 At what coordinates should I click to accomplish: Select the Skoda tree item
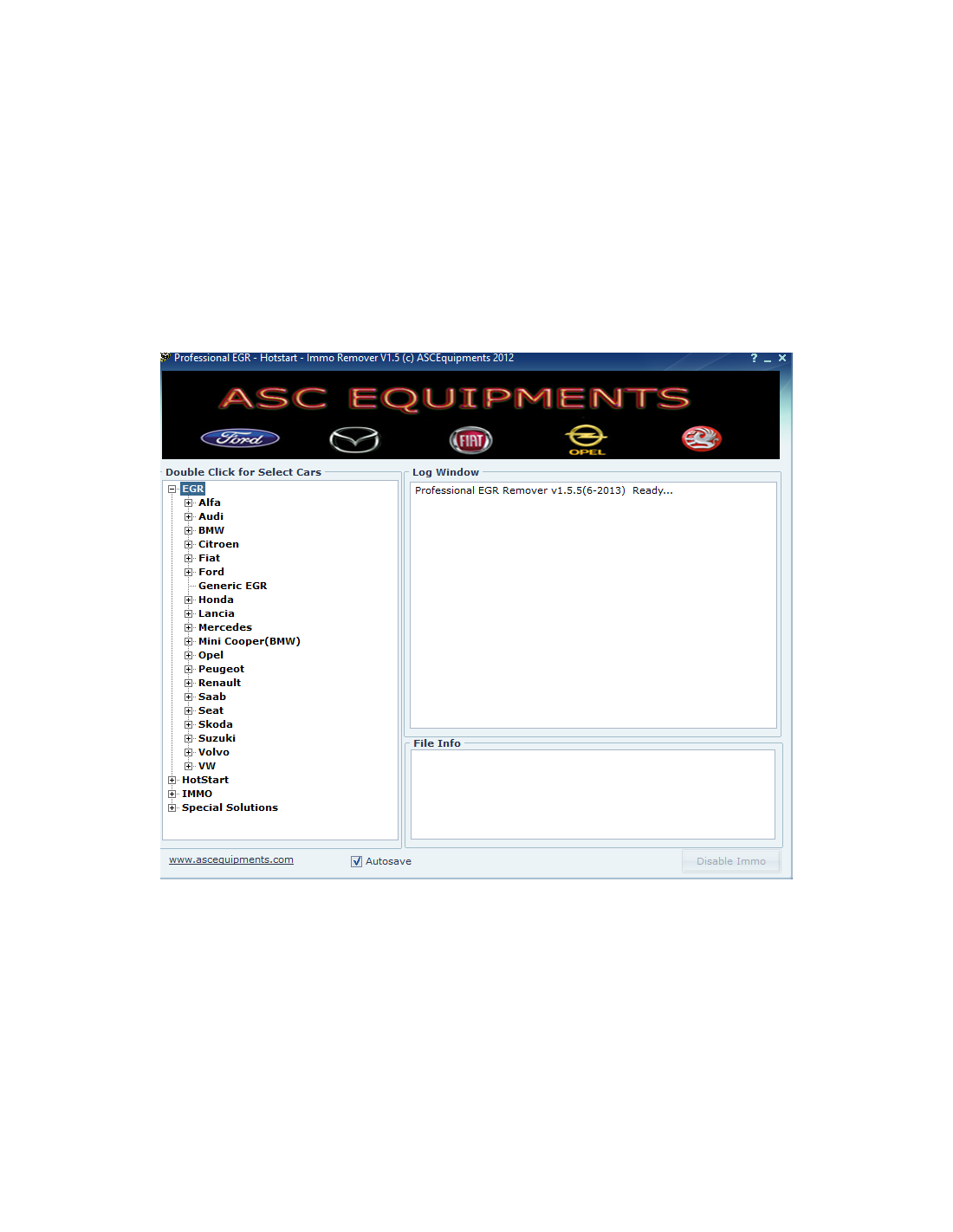pyautogui.click(x=215, y=724)
